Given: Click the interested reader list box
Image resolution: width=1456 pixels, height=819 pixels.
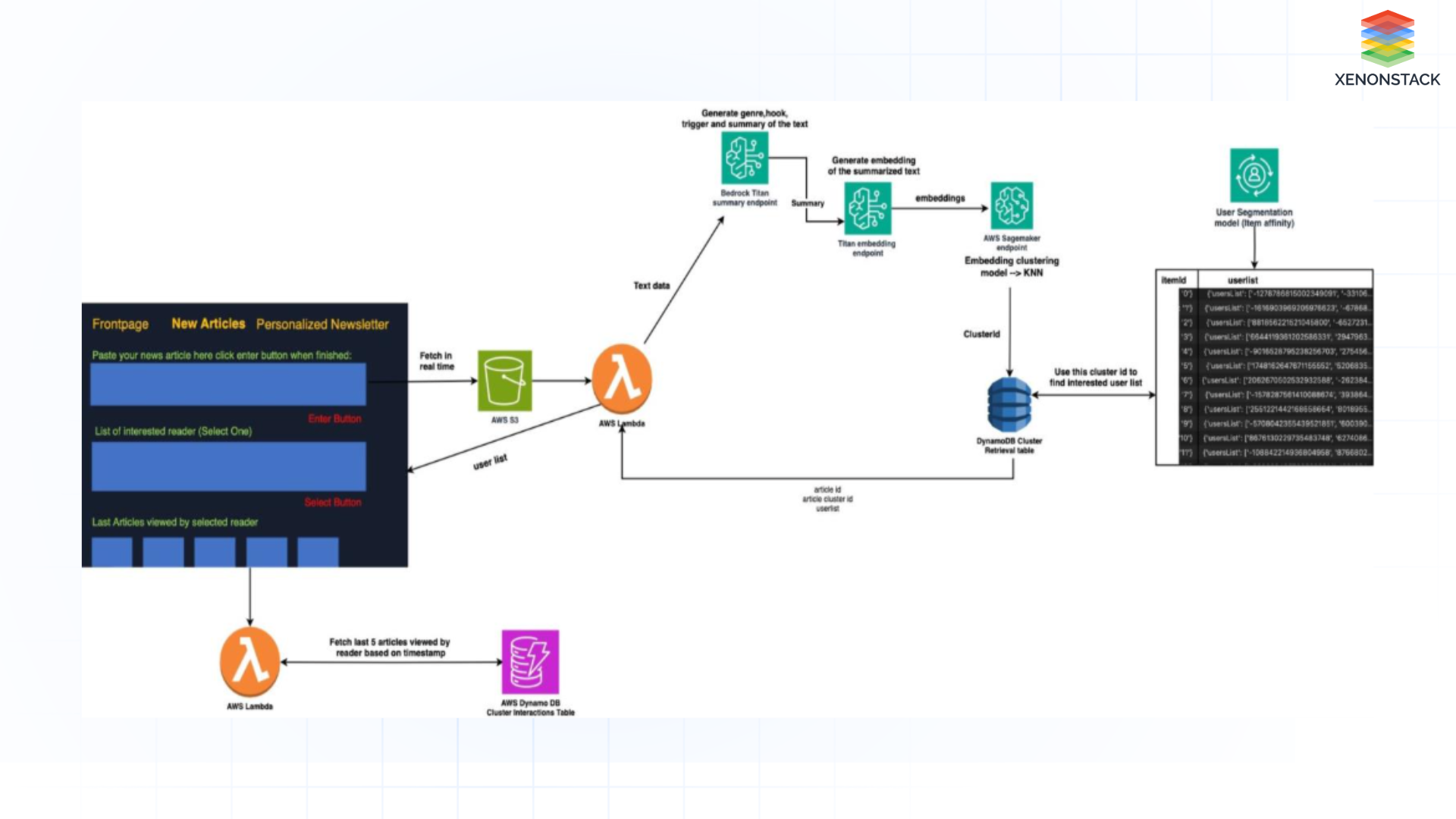Looking at the screenshot, I should tap(228, 466).
